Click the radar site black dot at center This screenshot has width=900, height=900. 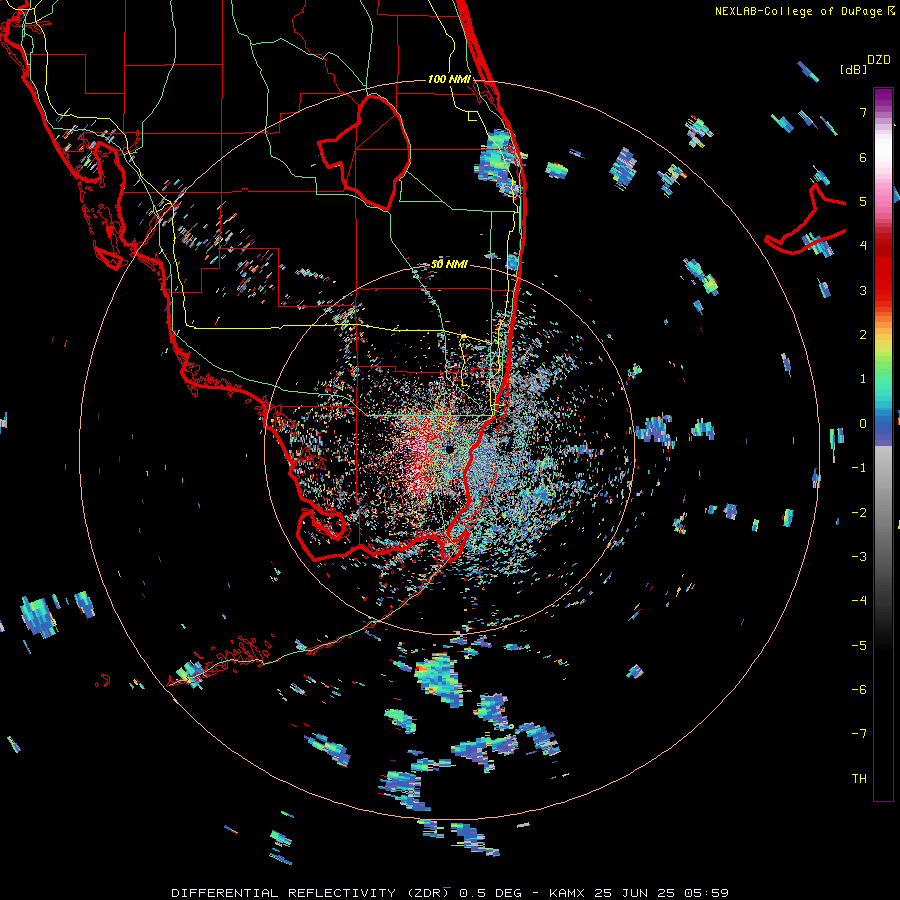click(450, 449)
